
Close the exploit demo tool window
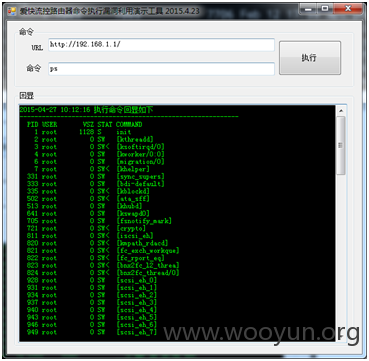(348, 9)
